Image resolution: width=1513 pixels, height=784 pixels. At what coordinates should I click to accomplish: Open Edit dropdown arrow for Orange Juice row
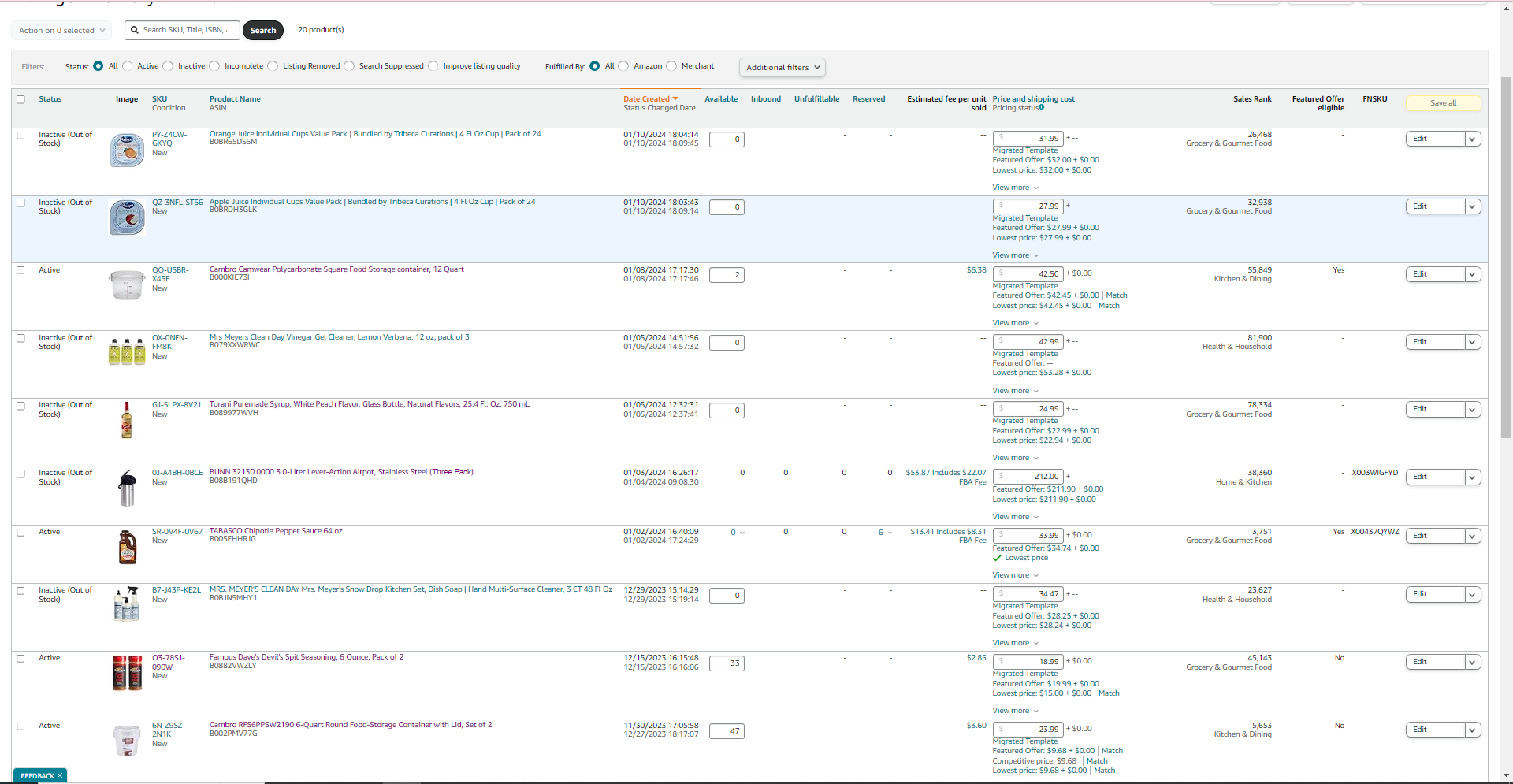coord(1472,139)
